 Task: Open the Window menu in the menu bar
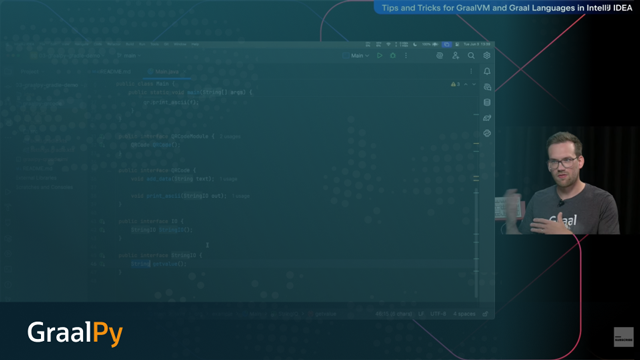[x=180, y=44]
